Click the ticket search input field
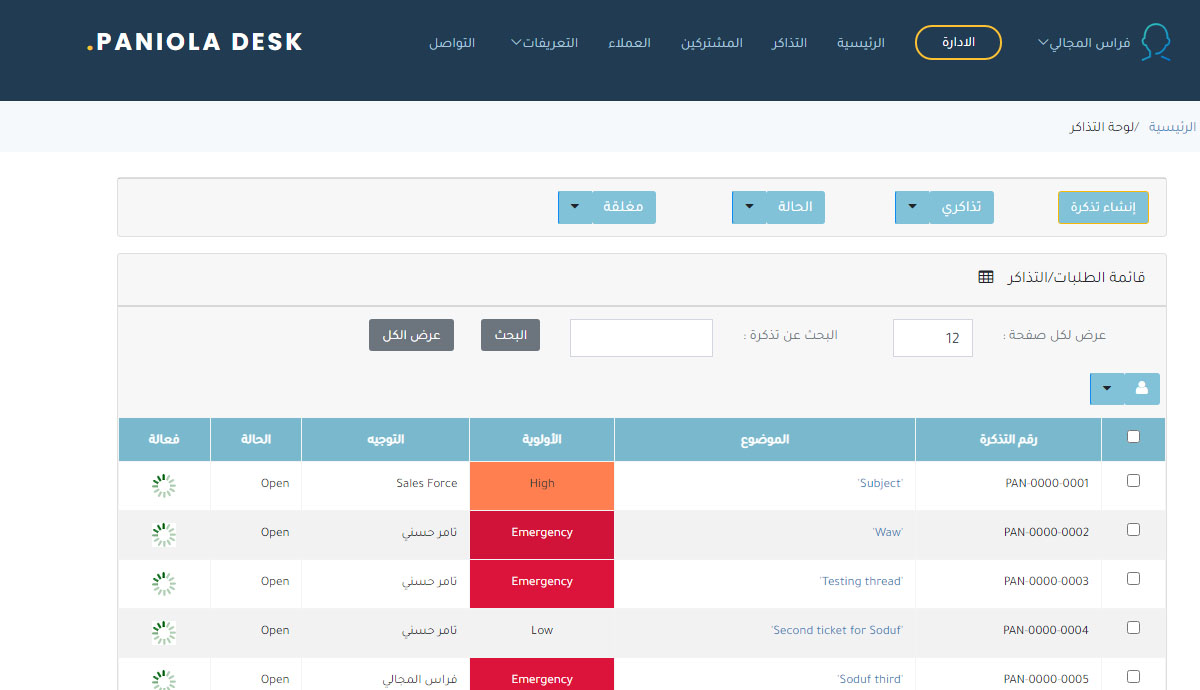 (641, 338)
